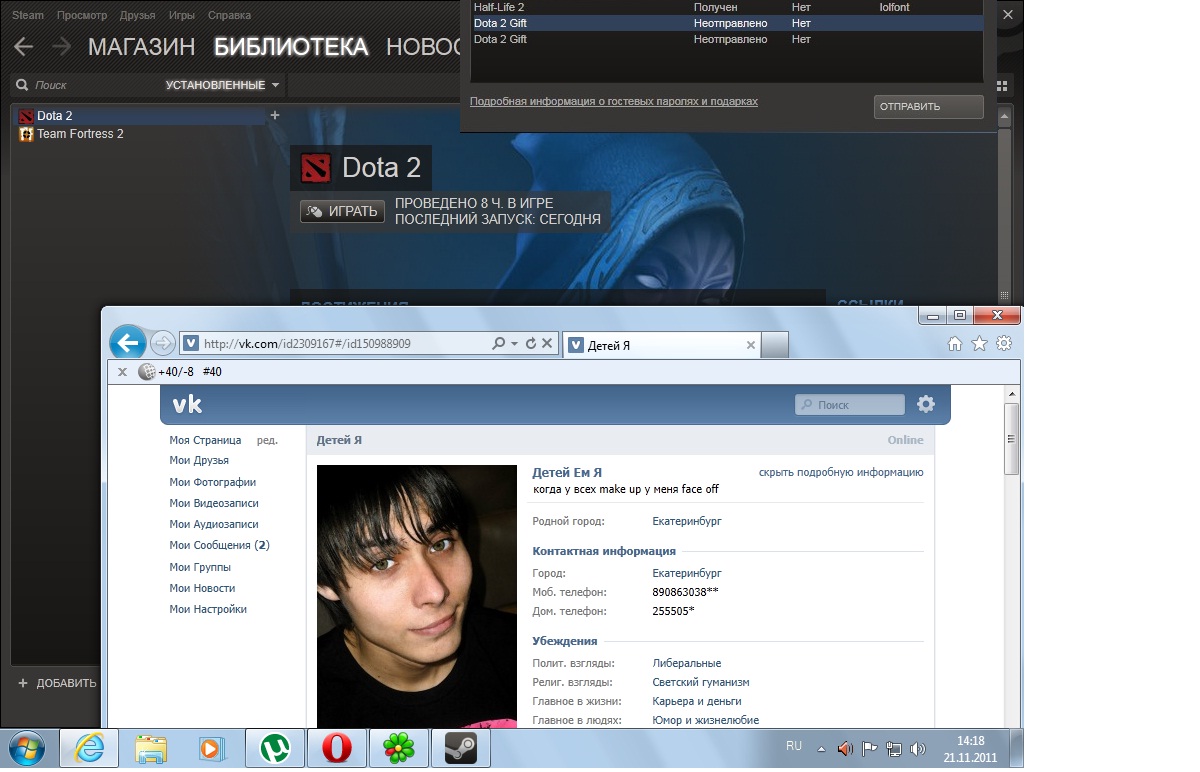Click the Либеральные political views link
Image resolution: width=1200 pixels, height=772 pixels.
[686, 663]
